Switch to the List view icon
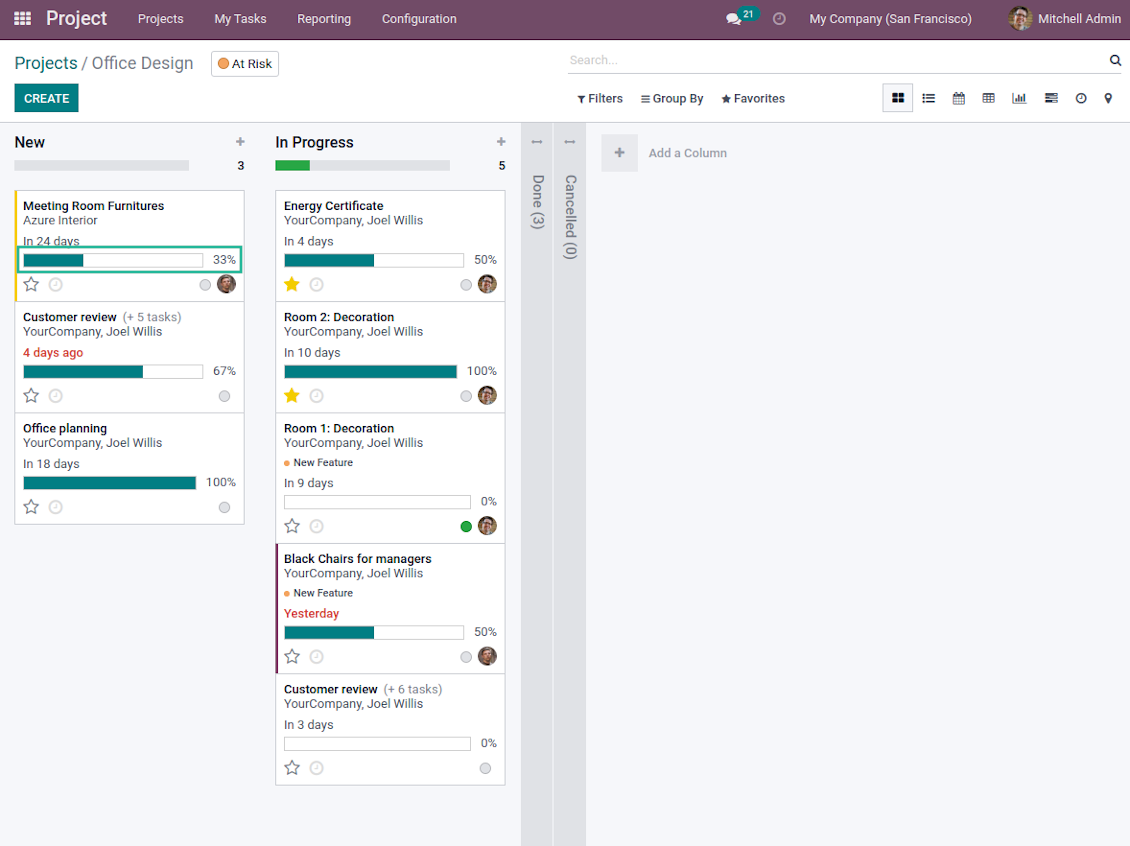 928,98
